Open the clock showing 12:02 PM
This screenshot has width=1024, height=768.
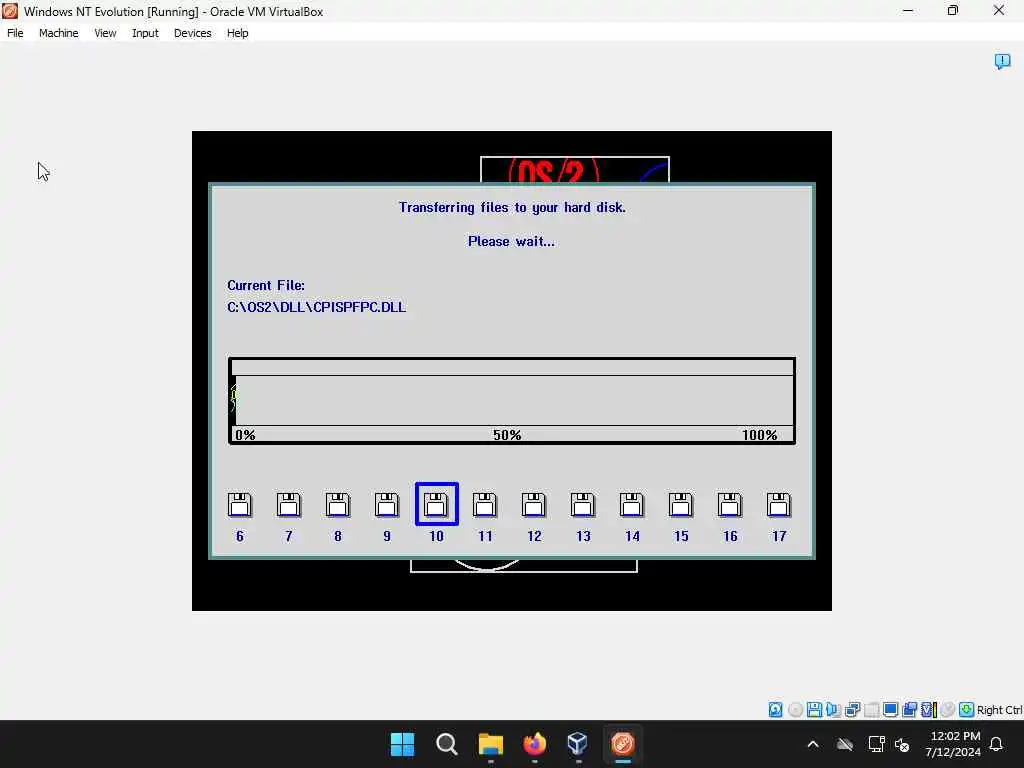953,744
